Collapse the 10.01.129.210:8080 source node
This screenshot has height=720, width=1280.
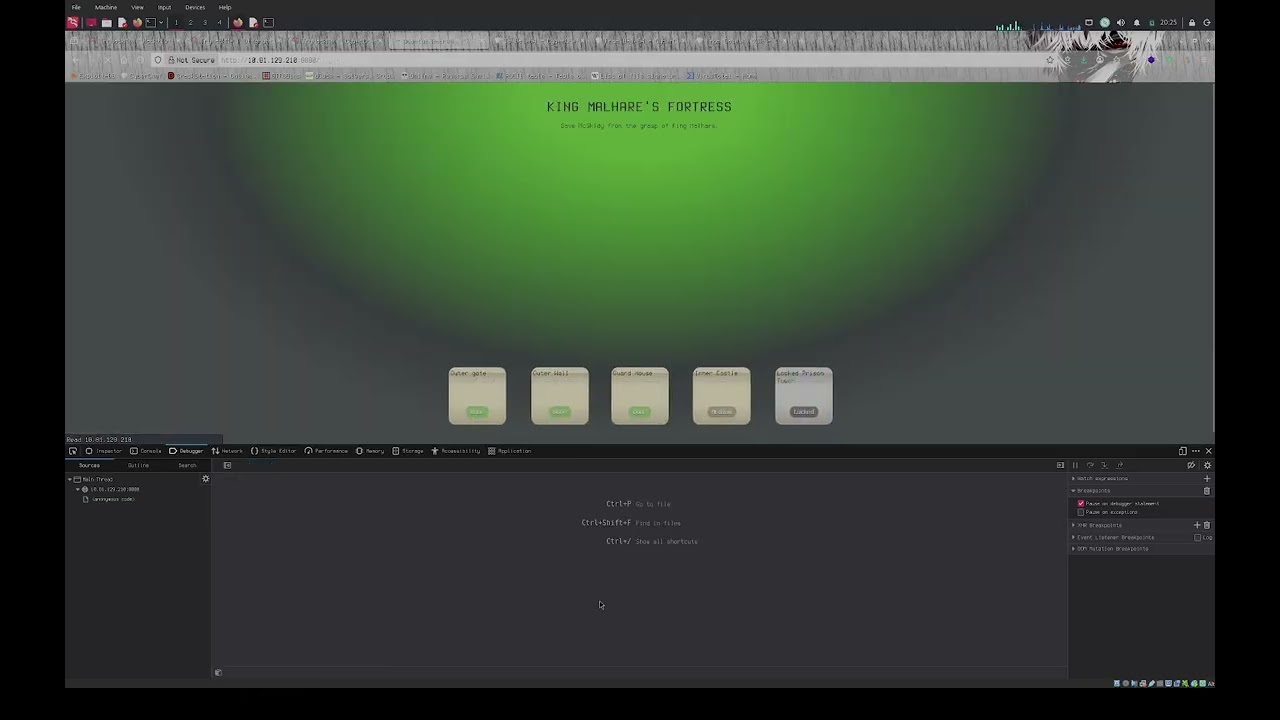point(77,489)
